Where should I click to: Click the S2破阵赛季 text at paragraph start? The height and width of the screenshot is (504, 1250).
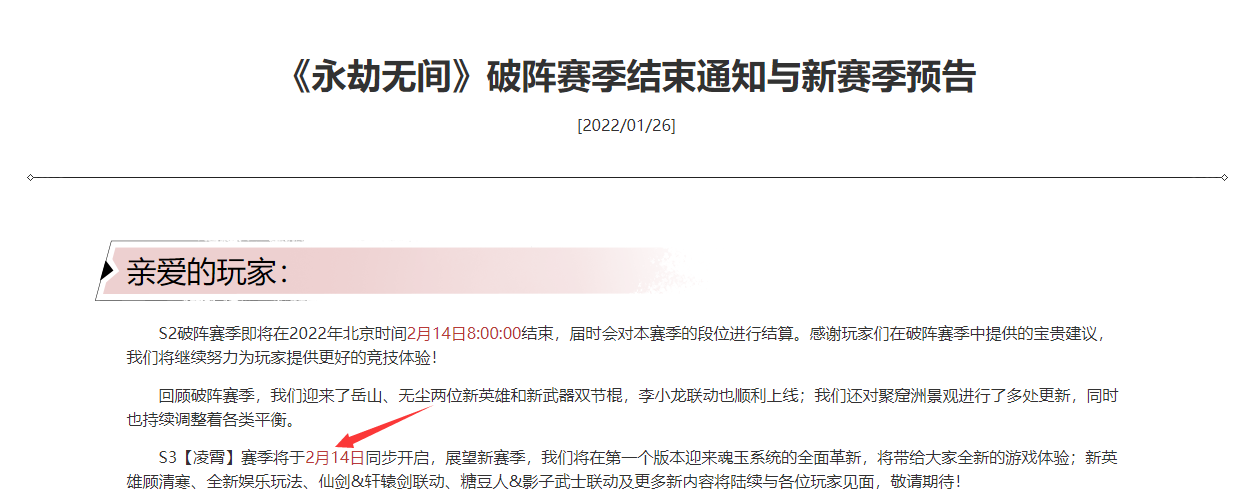tap(199, 334)
